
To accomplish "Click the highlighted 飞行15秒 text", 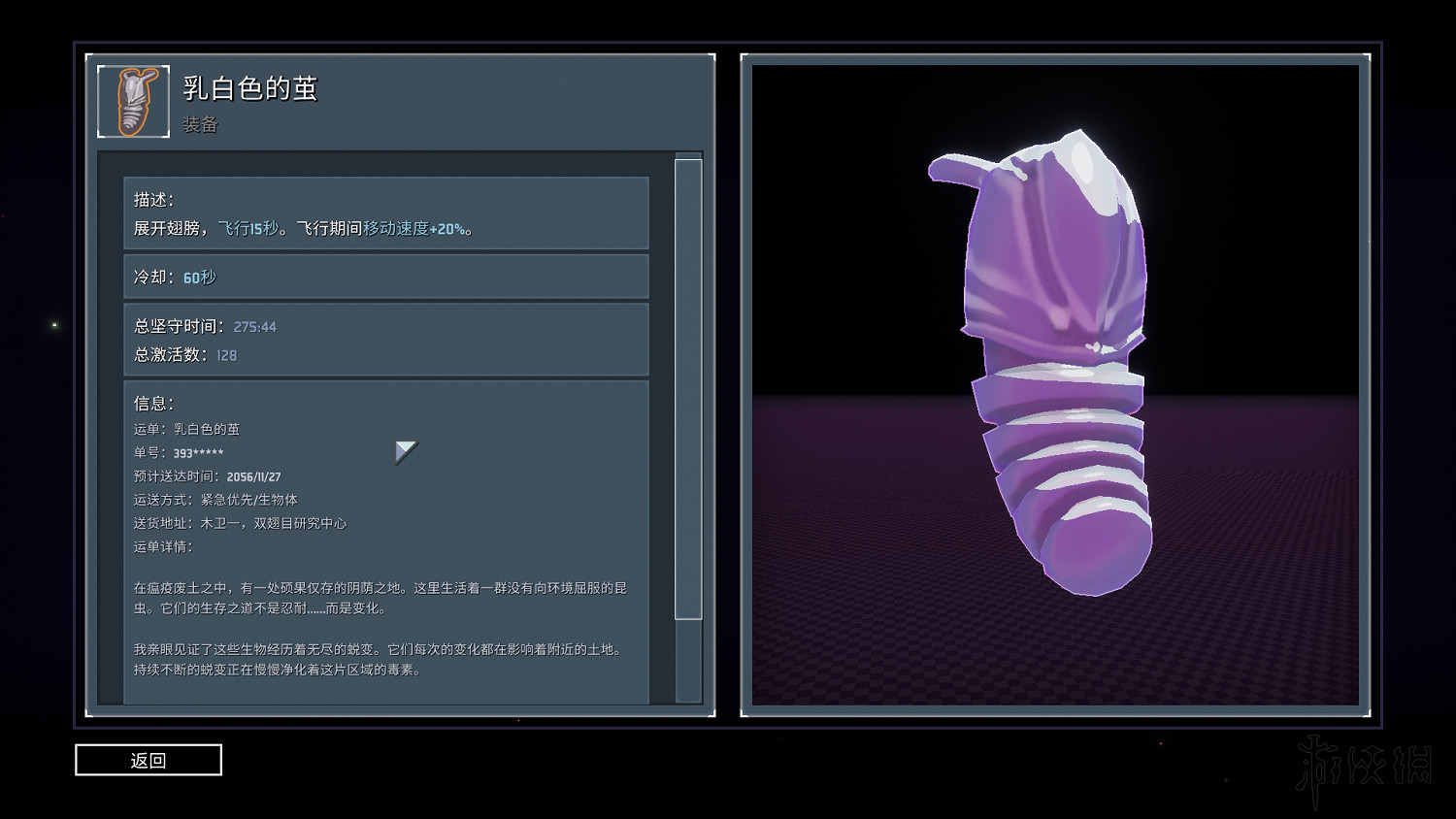I will 248,229.
